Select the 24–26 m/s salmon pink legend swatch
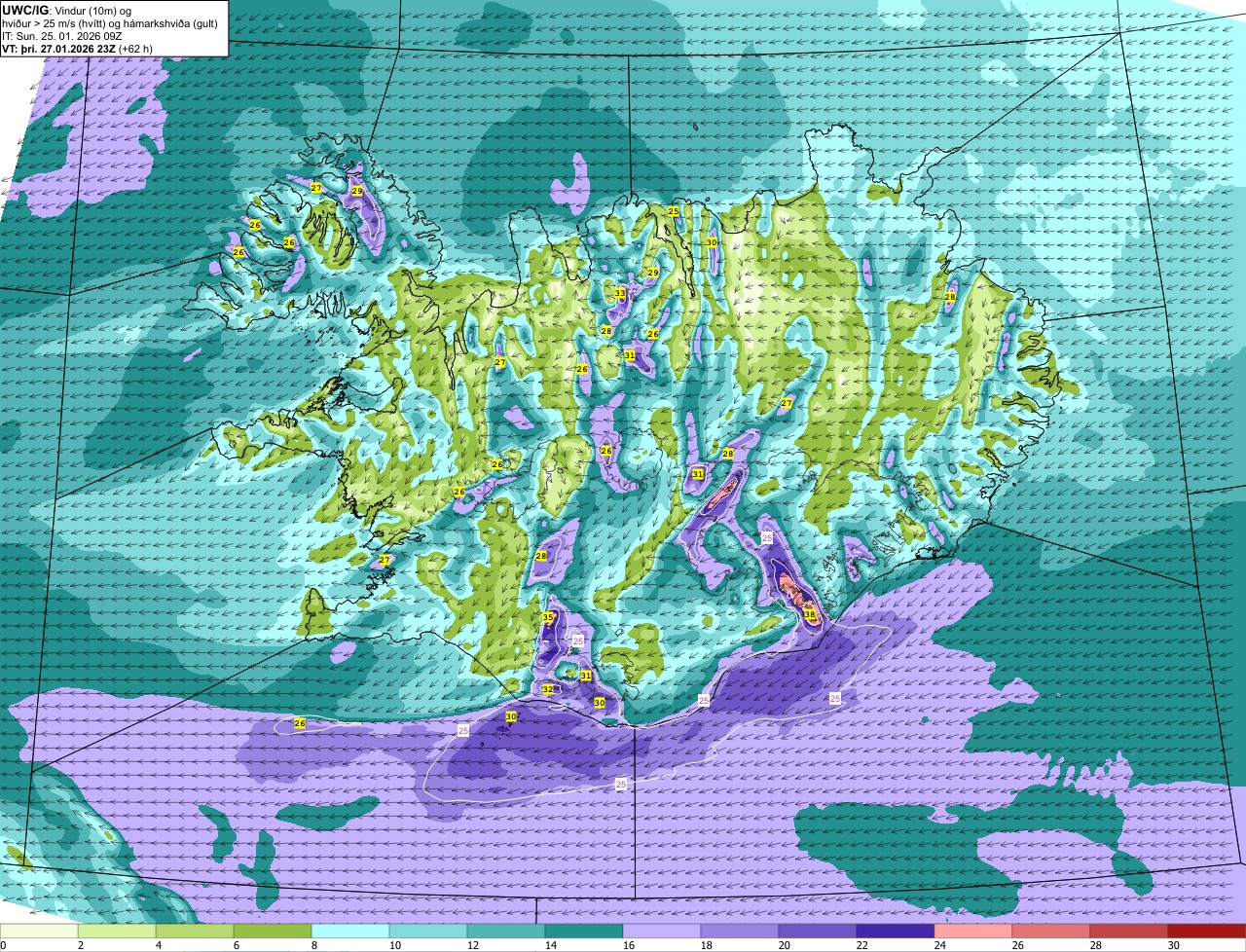The image size is (1246, 952). tap(973, 932)
